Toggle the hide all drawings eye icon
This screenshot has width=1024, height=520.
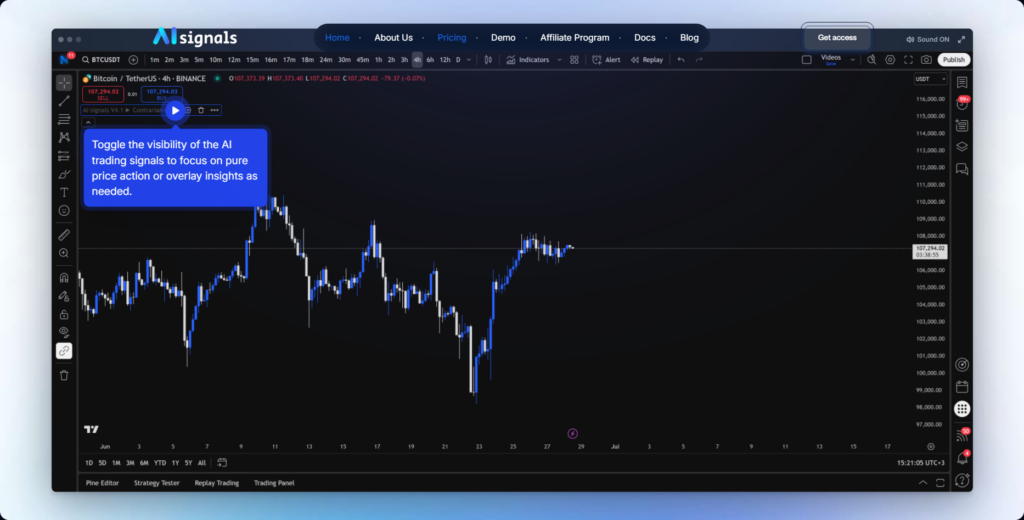64,332
